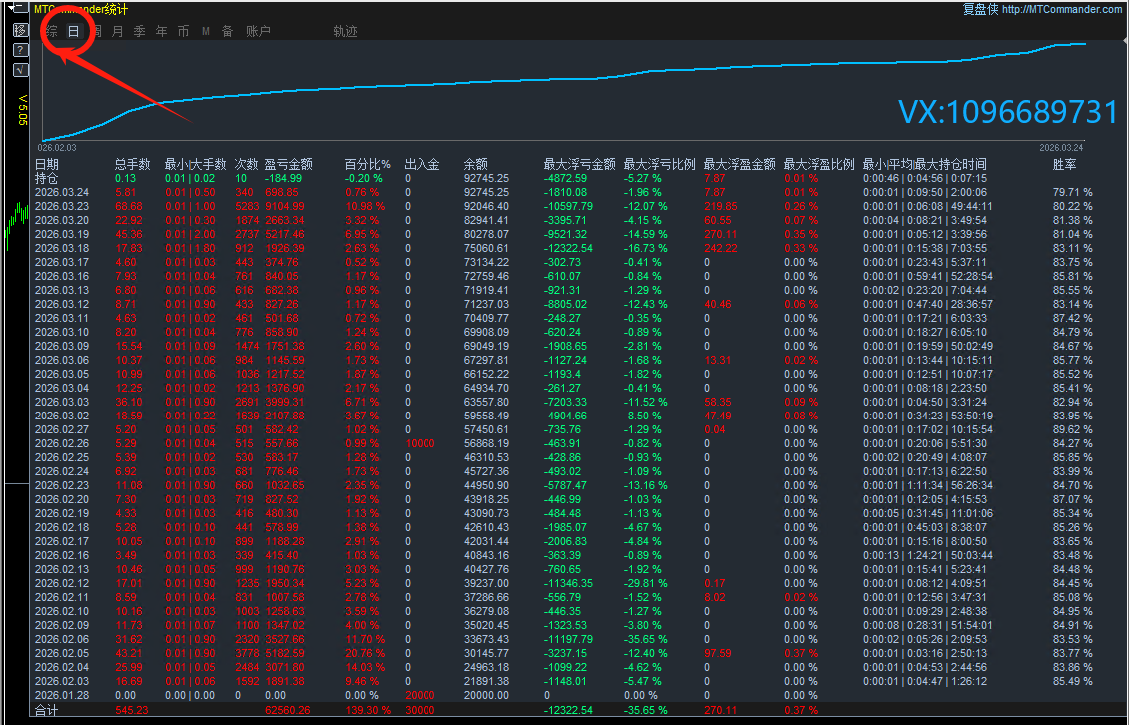Show the 轨迹 trajectory view
This screenshot has height=725, width=1129.
point(345,31)
